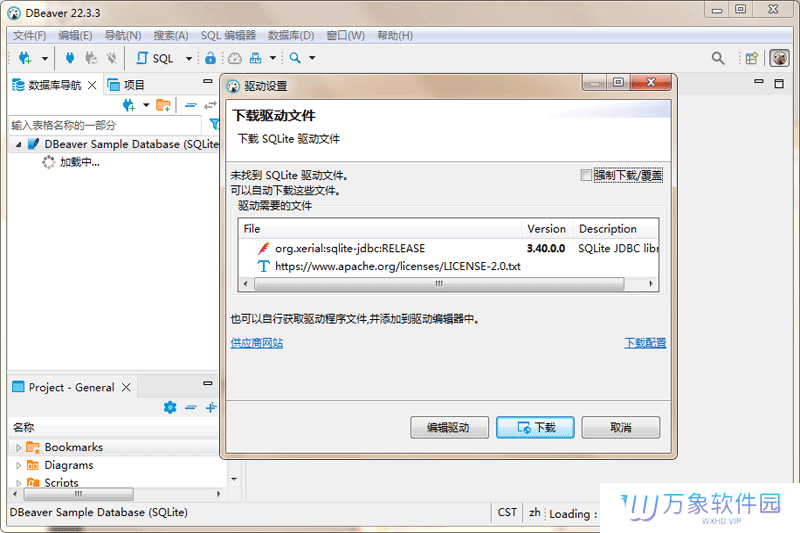Minimize the Project - General panel

[x=207, y=384]
